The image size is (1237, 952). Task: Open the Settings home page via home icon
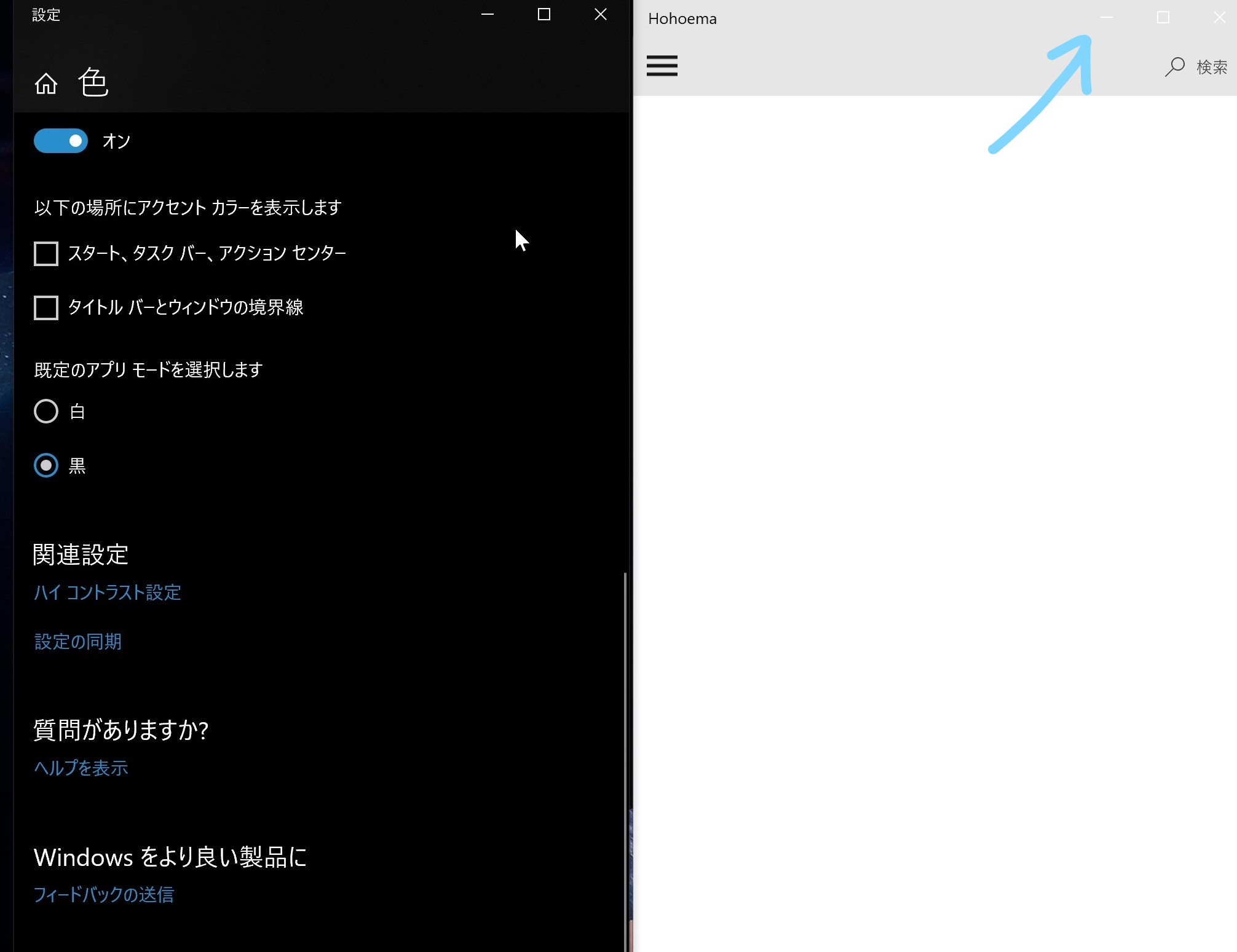46,82
